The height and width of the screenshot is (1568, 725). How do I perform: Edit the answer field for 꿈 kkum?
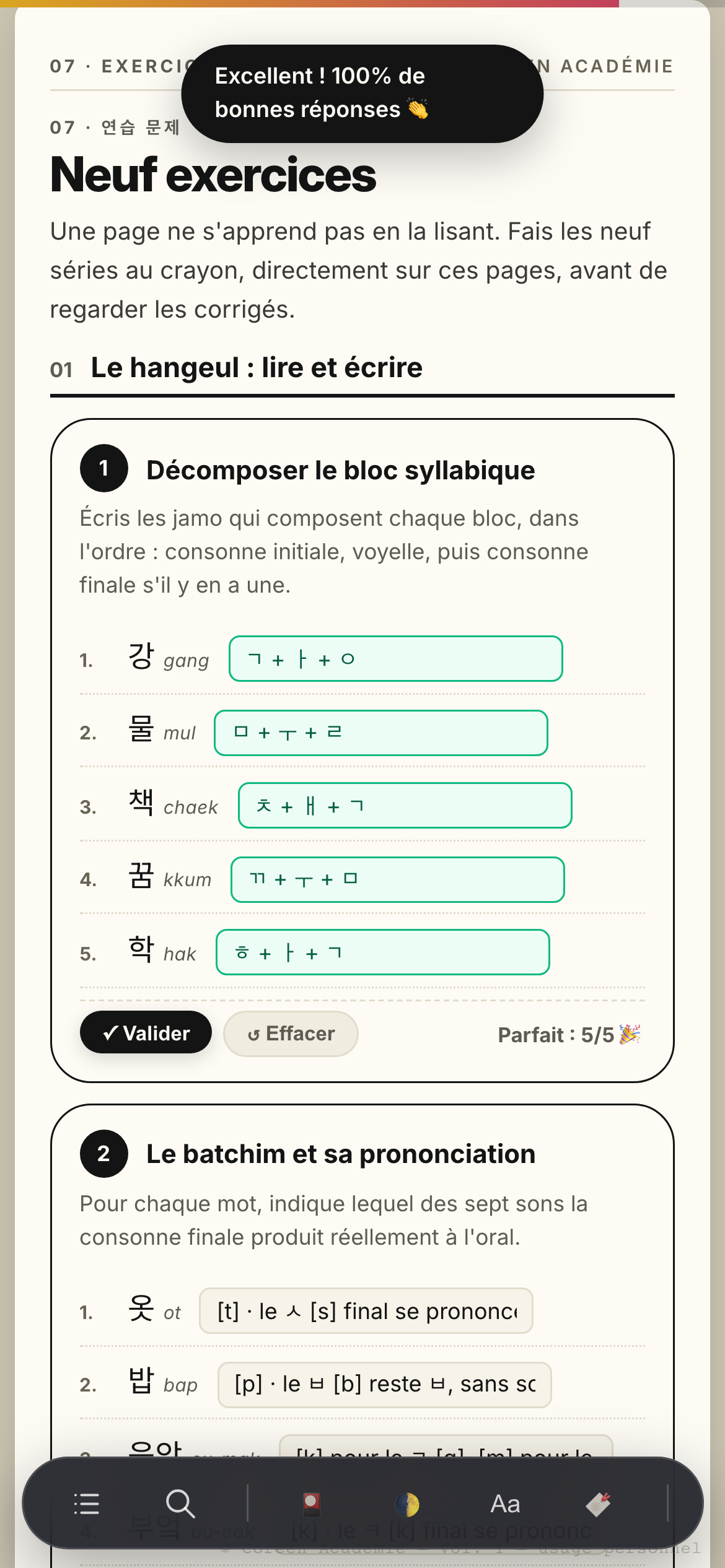pyautogui.click(x=398, y=879)
